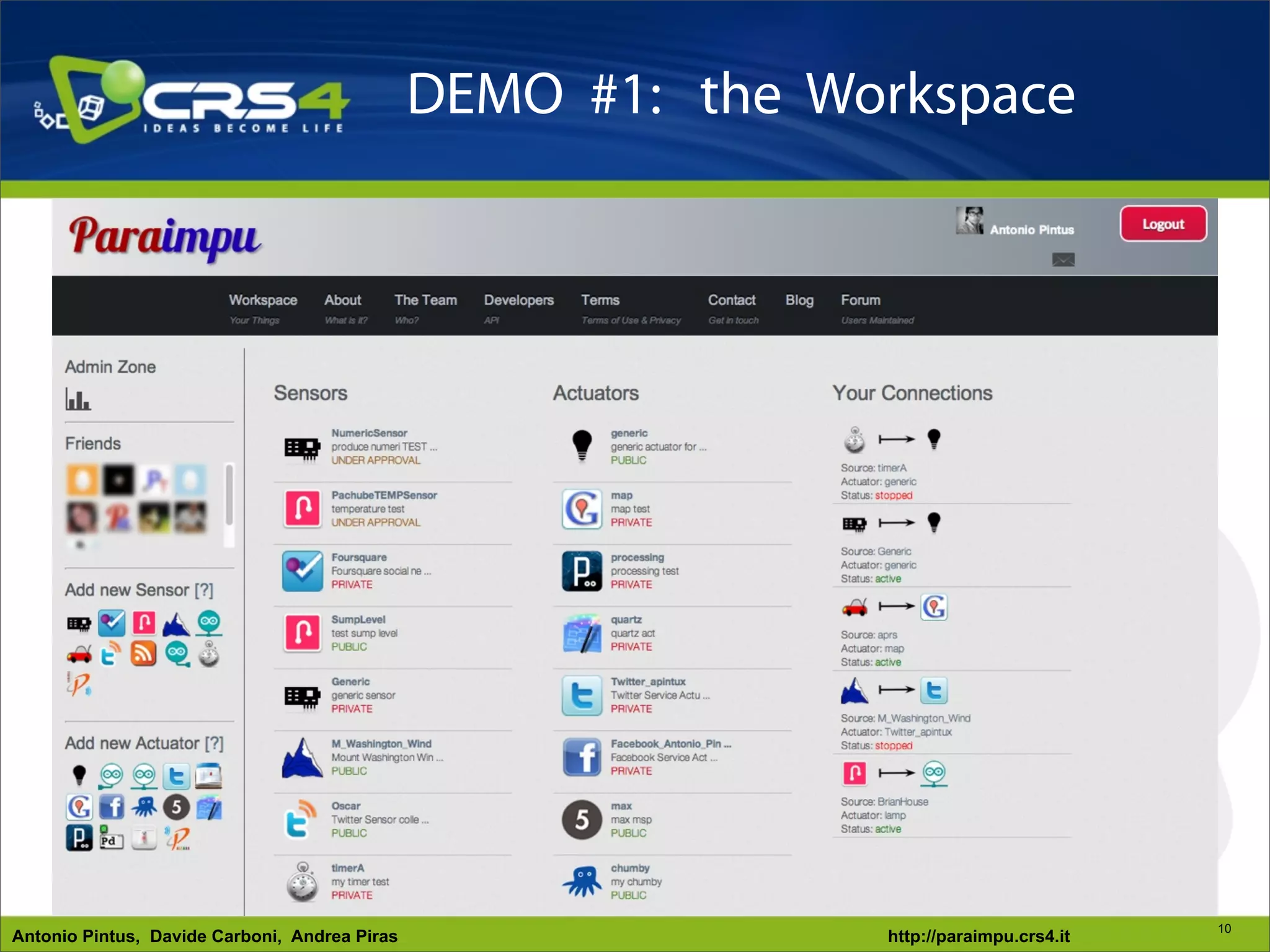Open the Developers API menu item

click(x=519, y=308)
